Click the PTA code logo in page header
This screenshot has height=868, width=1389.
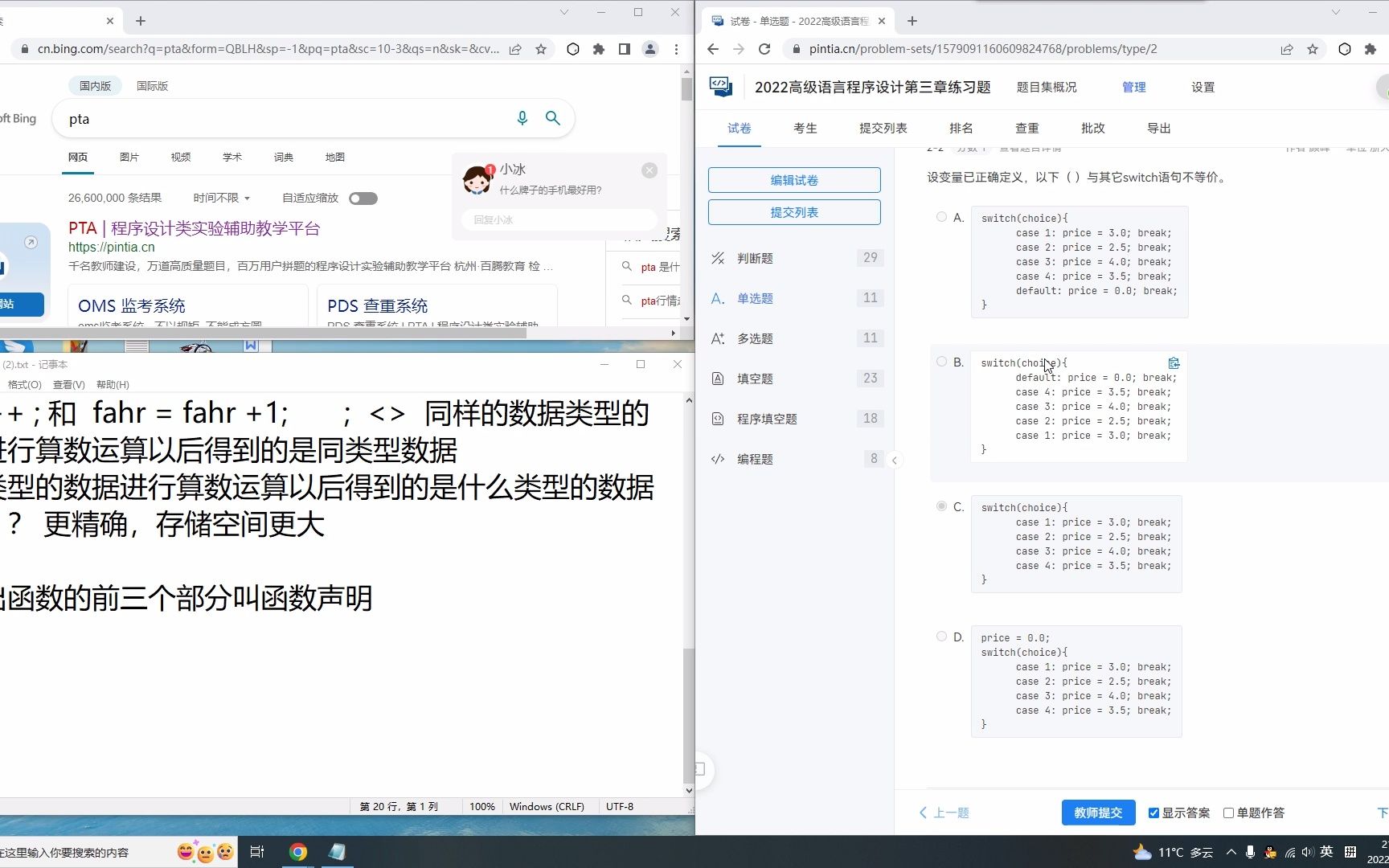721,86
